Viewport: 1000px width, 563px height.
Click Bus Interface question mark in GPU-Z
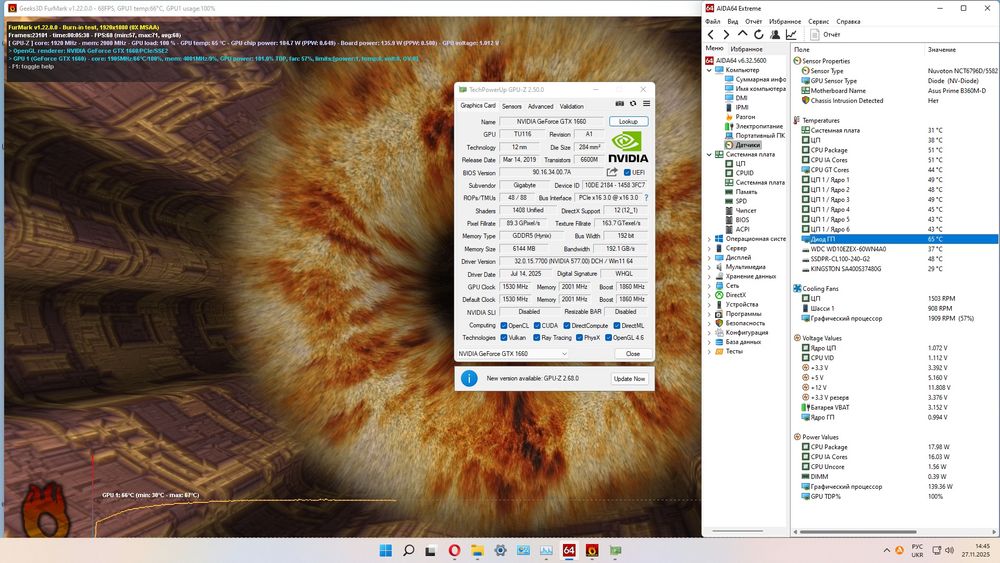(x=646, y=198)
